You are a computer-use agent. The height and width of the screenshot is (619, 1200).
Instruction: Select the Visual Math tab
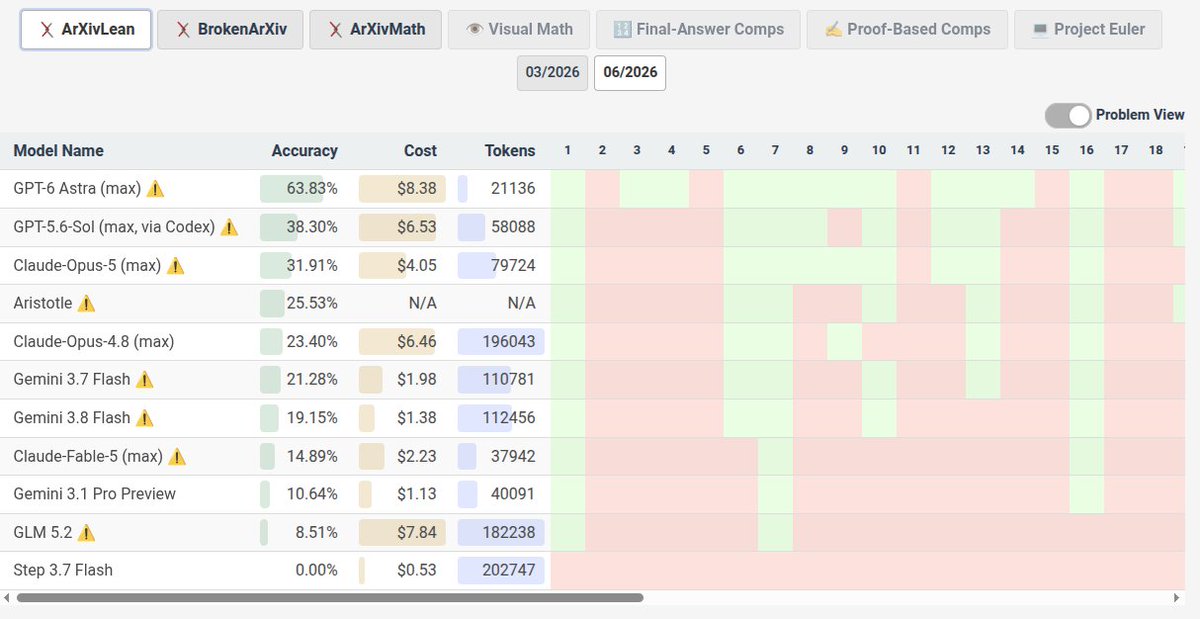pos(518,29)
